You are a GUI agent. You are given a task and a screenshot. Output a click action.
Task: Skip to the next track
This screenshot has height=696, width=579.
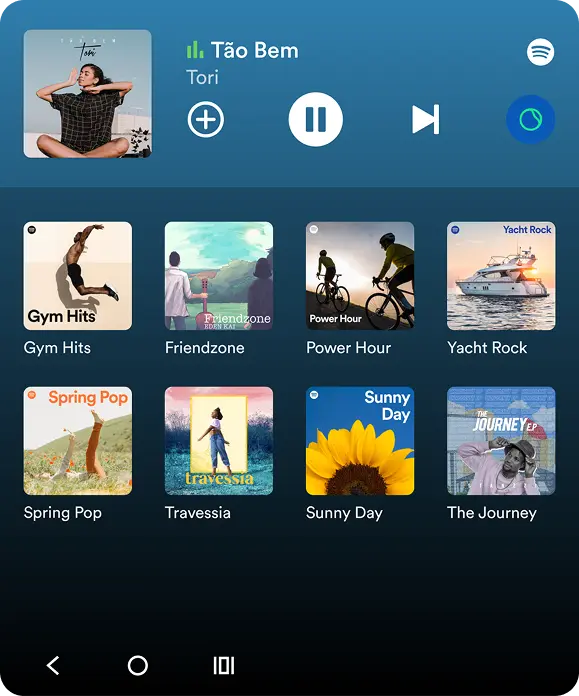(425, 119)
